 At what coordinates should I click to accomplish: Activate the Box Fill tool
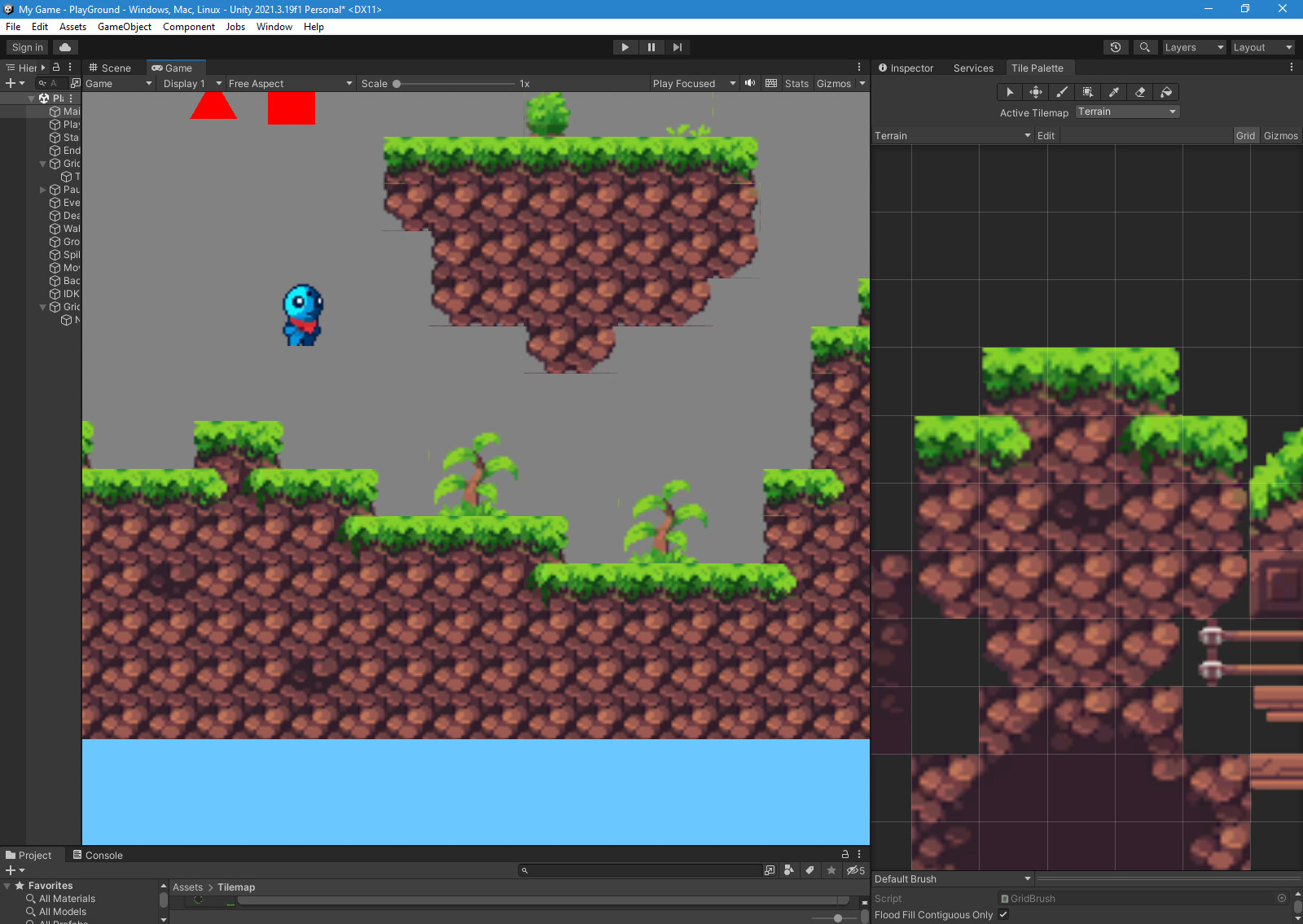click(1087, 92)
